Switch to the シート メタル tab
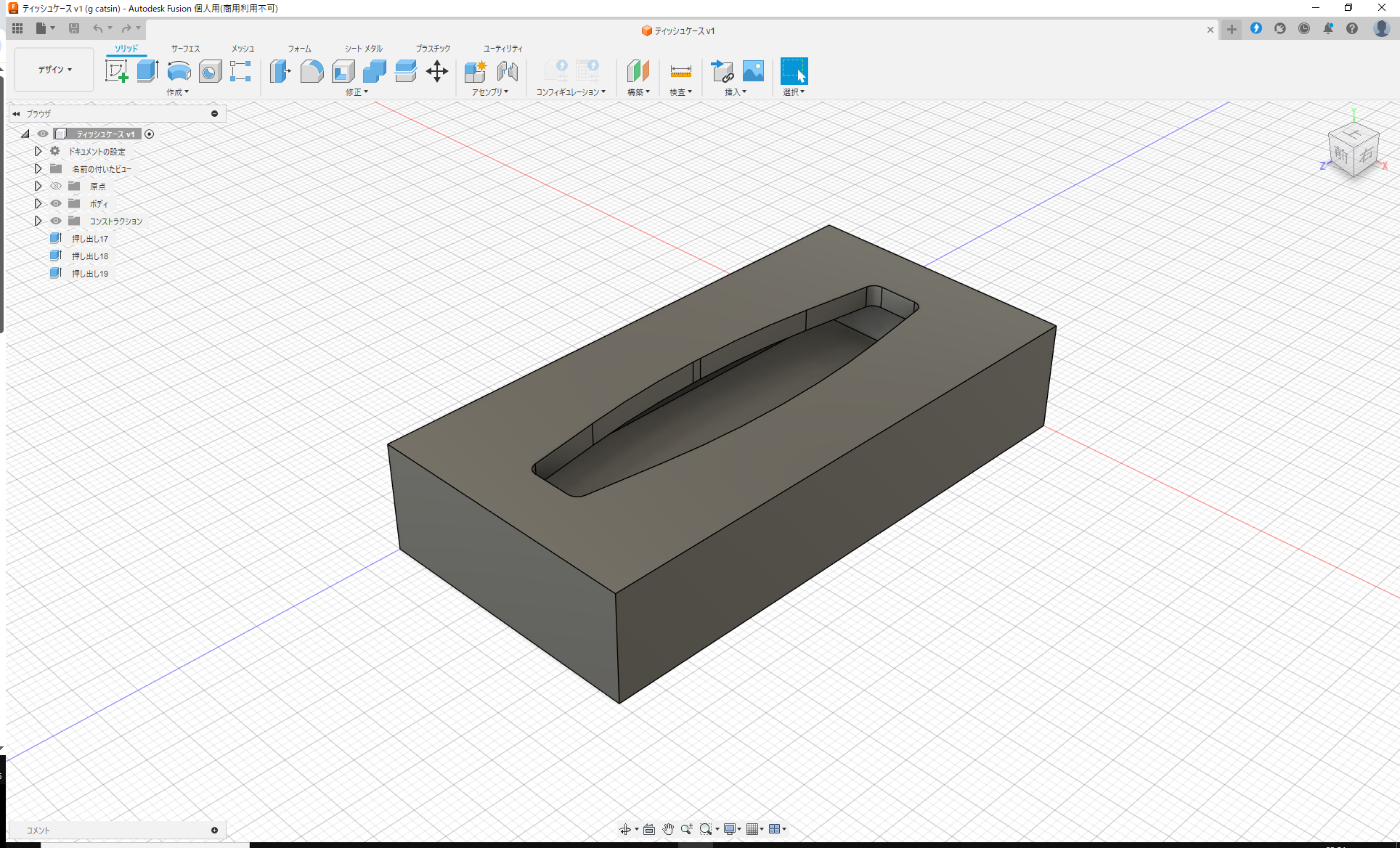 tap(362, 48)
